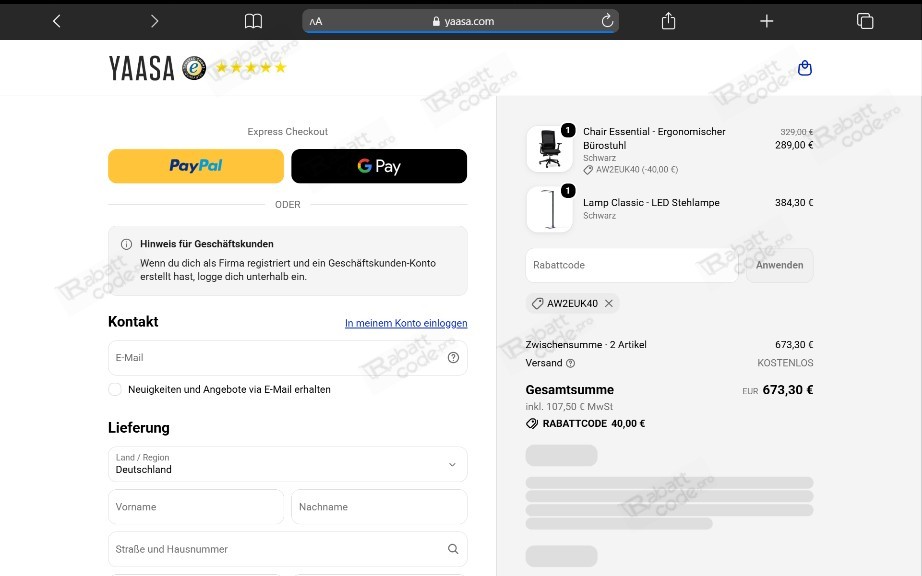Click the Lamp Classic price 384,30 €
The image size is (922, 576).
coord(794,202)
